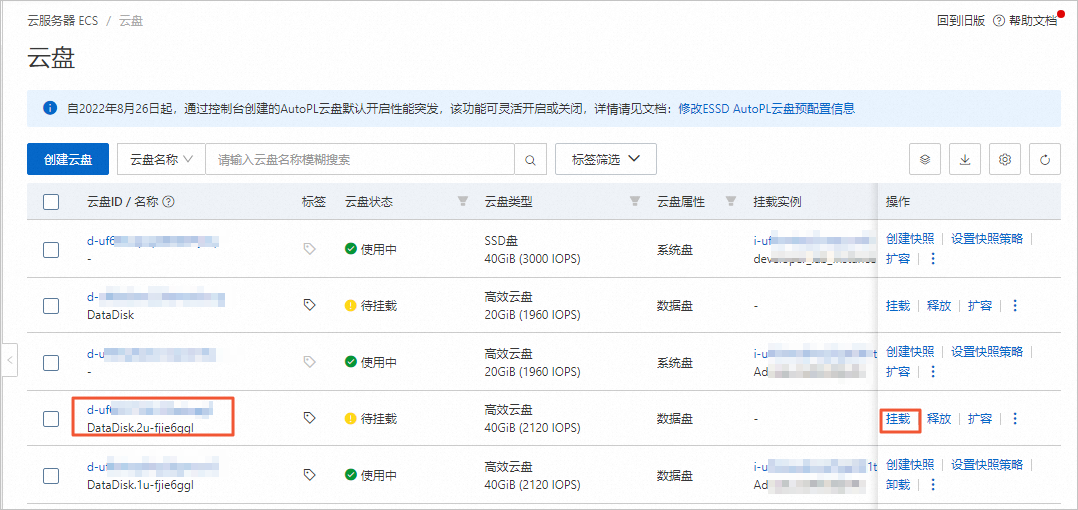Open the 云盘名称 search type dropdown
The image size is (1078, 510).
161,160
